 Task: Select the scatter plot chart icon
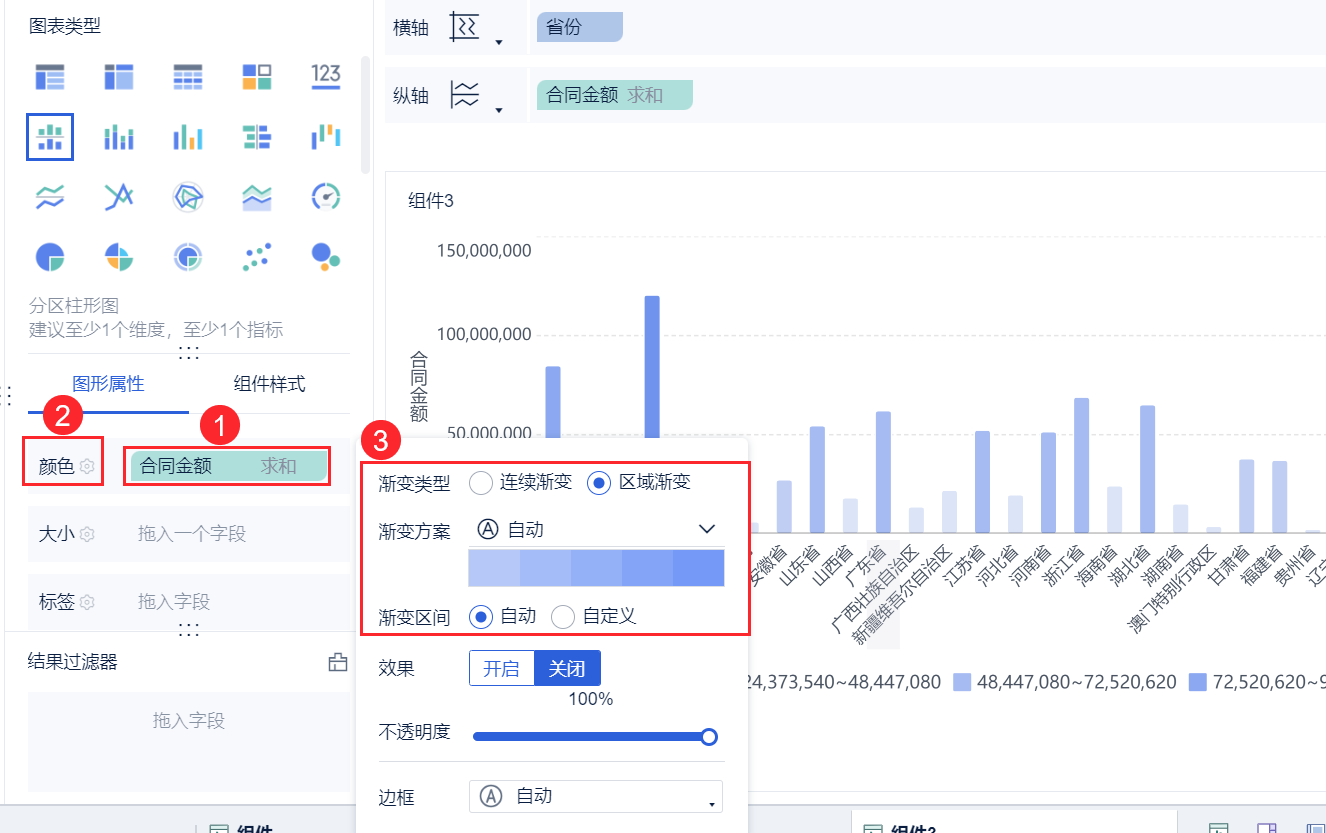(257, 257)
